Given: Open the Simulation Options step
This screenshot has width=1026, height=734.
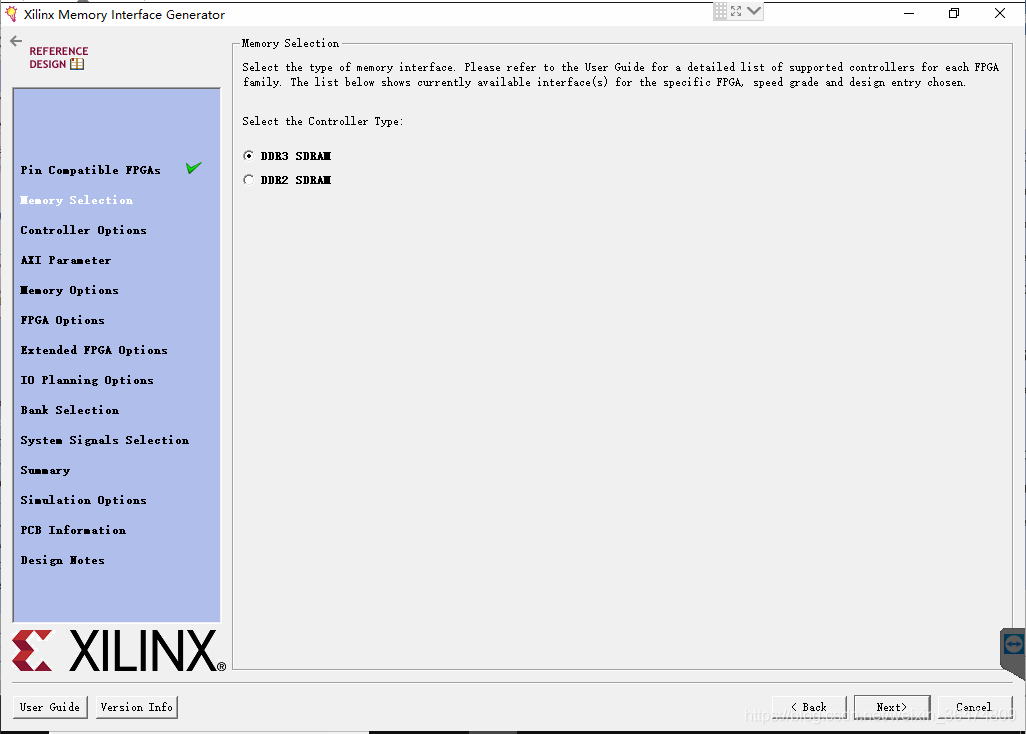Looking at the screenshot, I should coord(83,500).
